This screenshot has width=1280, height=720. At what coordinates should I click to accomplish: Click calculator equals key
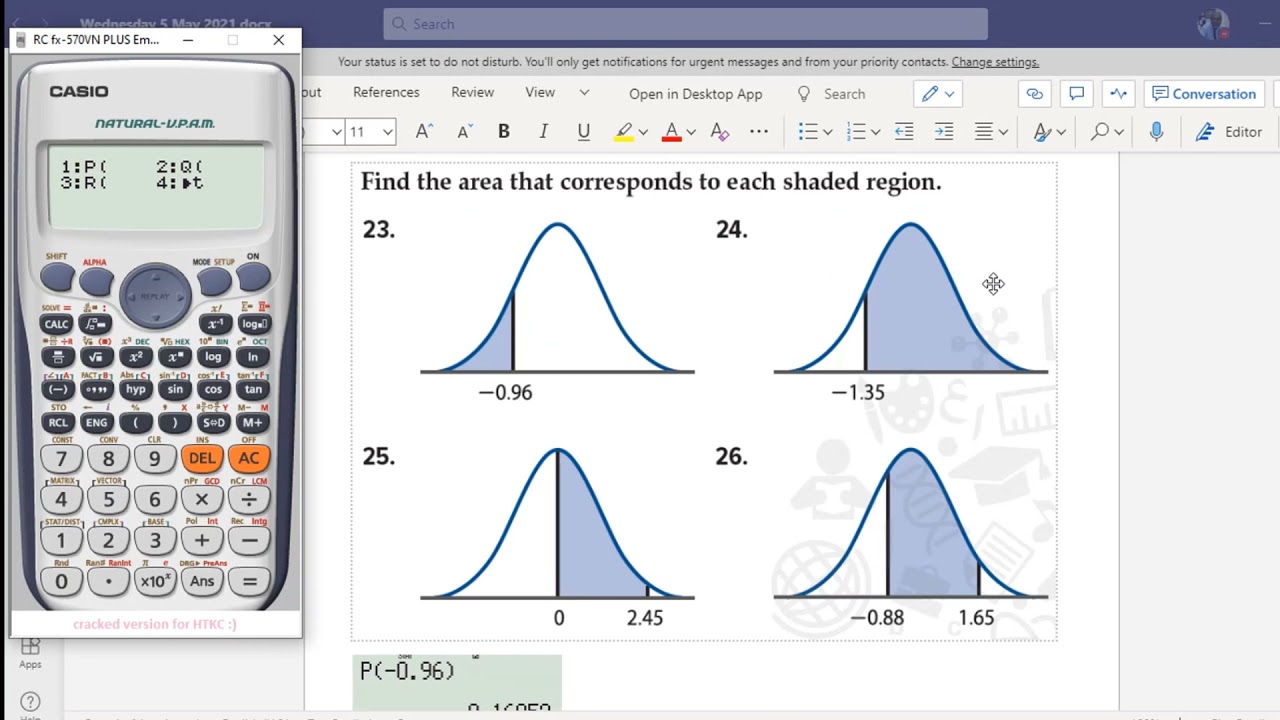tap(249, 581)
